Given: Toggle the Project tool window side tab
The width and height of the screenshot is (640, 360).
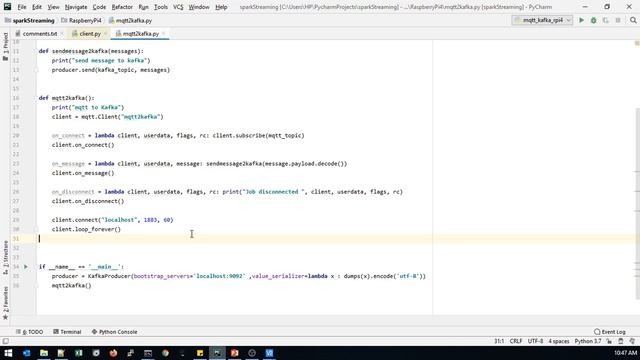Looking at the screenshot, I should [x=5, y=47].
